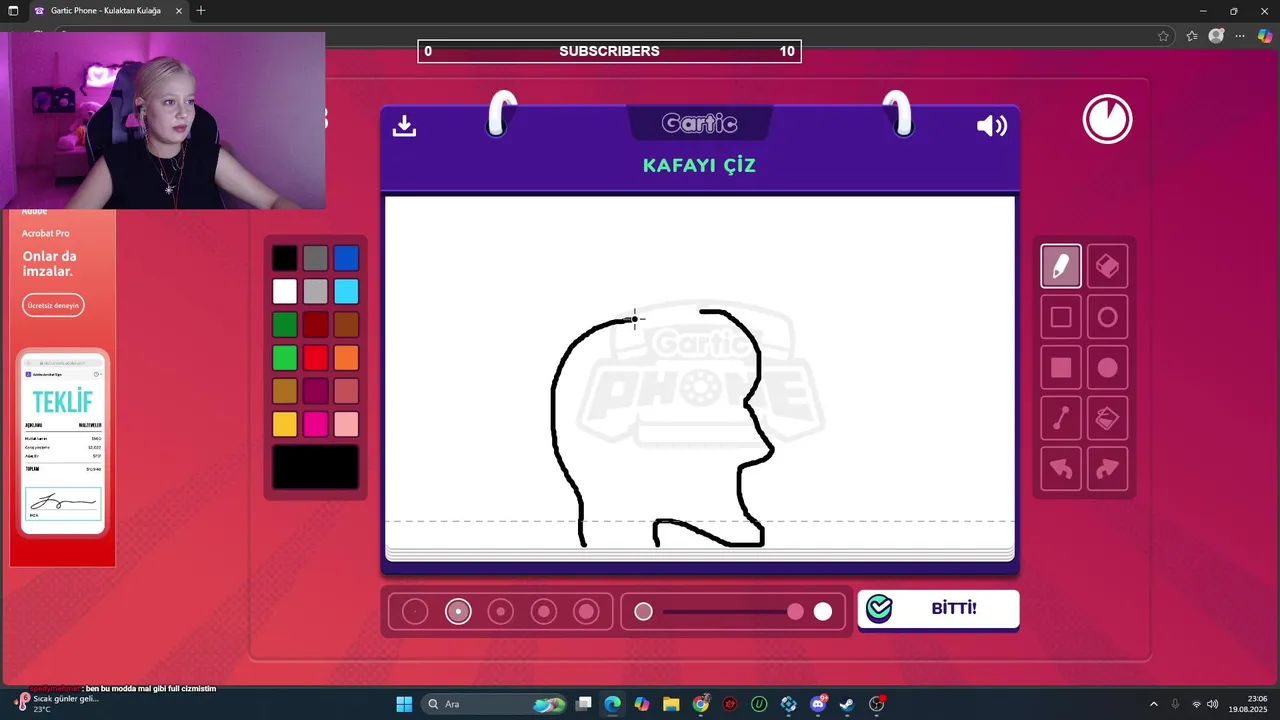Select the paint bucket fill tool
This screenshot has height=720, width=1280.
pyautogui.click(x=1107, y=418)
